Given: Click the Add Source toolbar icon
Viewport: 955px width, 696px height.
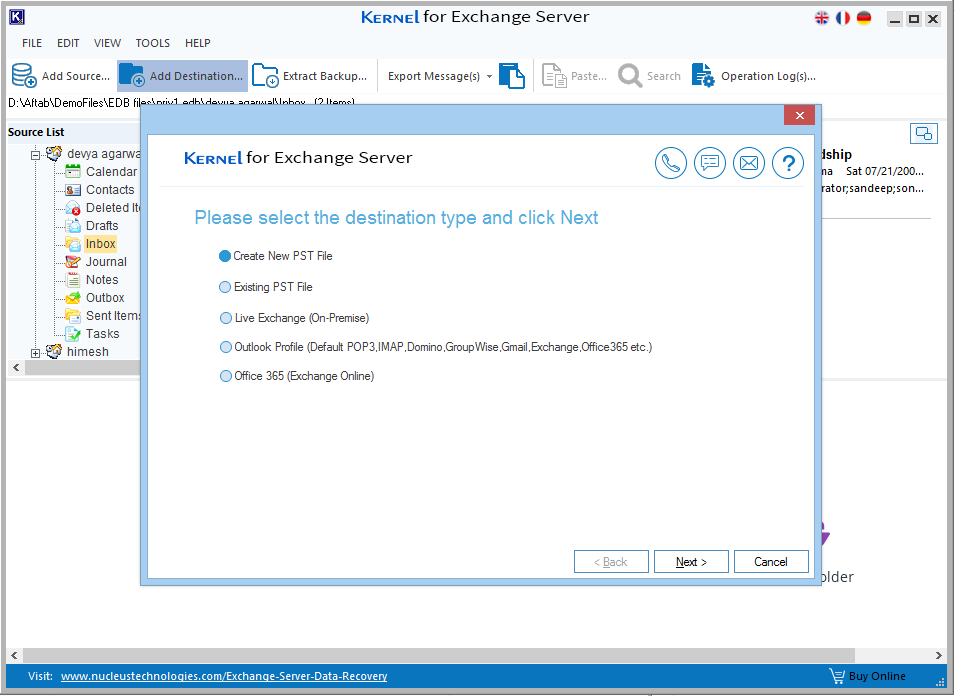Looking at the screenshot, I should (24, 76).
